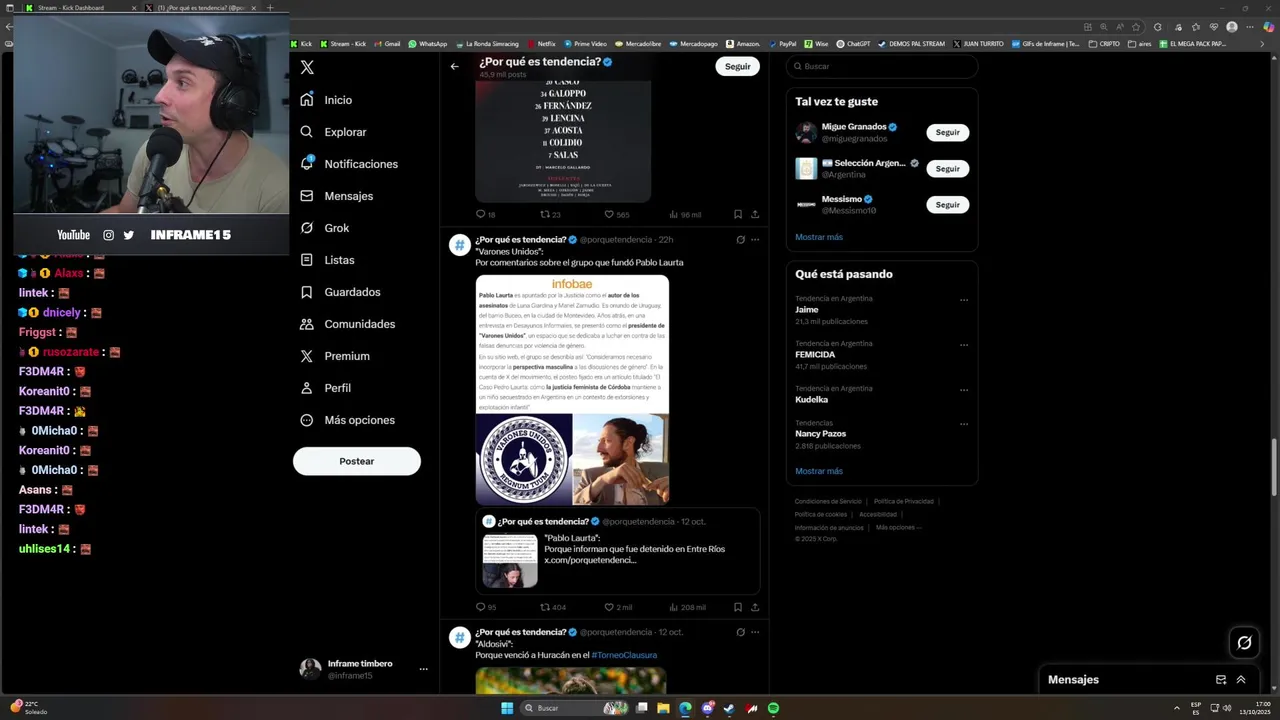
Task: Click Grok icon on Aldosivi post
Action: click(x=740, y=632)
